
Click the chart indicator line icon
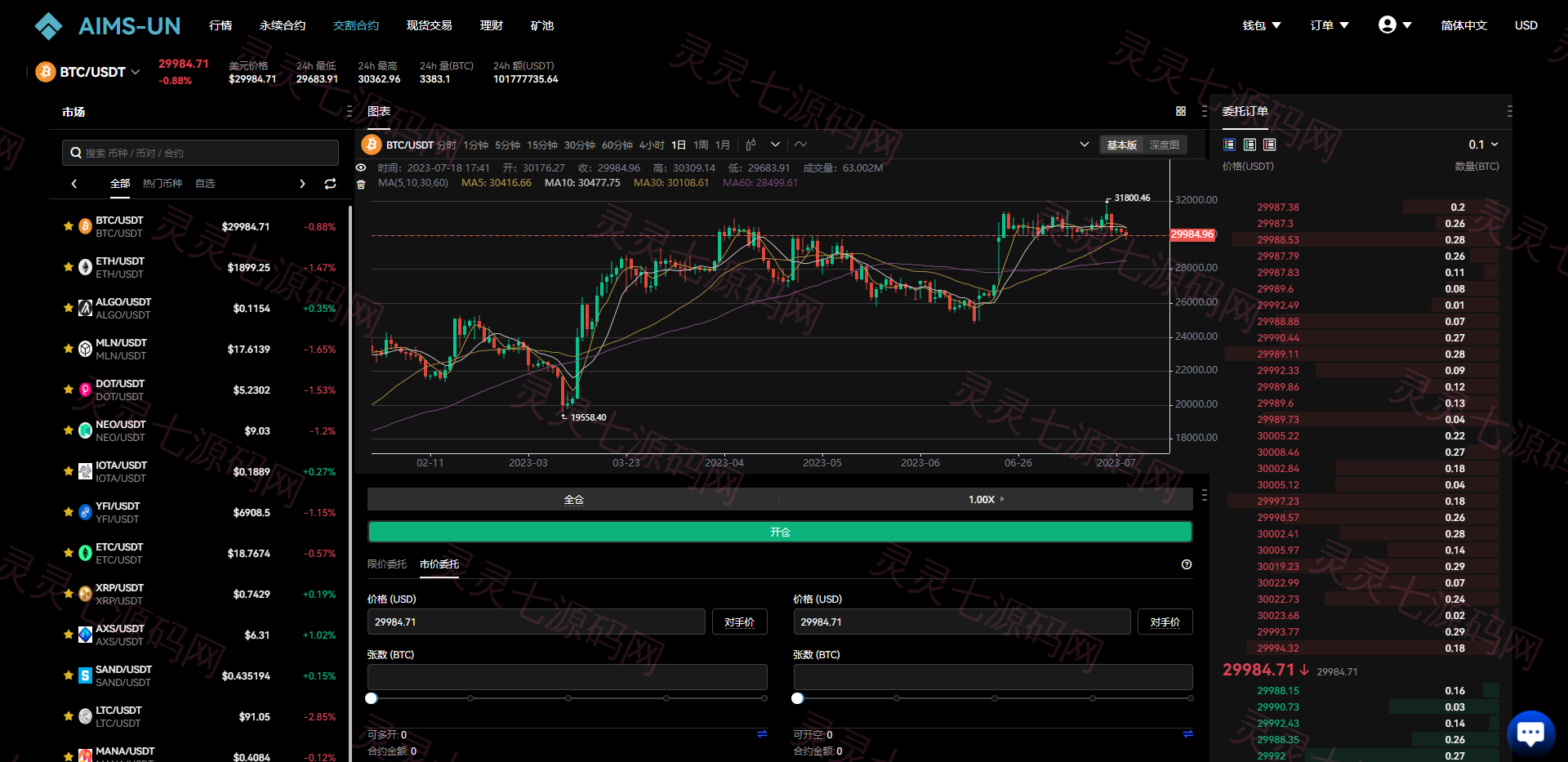point(801,145)
